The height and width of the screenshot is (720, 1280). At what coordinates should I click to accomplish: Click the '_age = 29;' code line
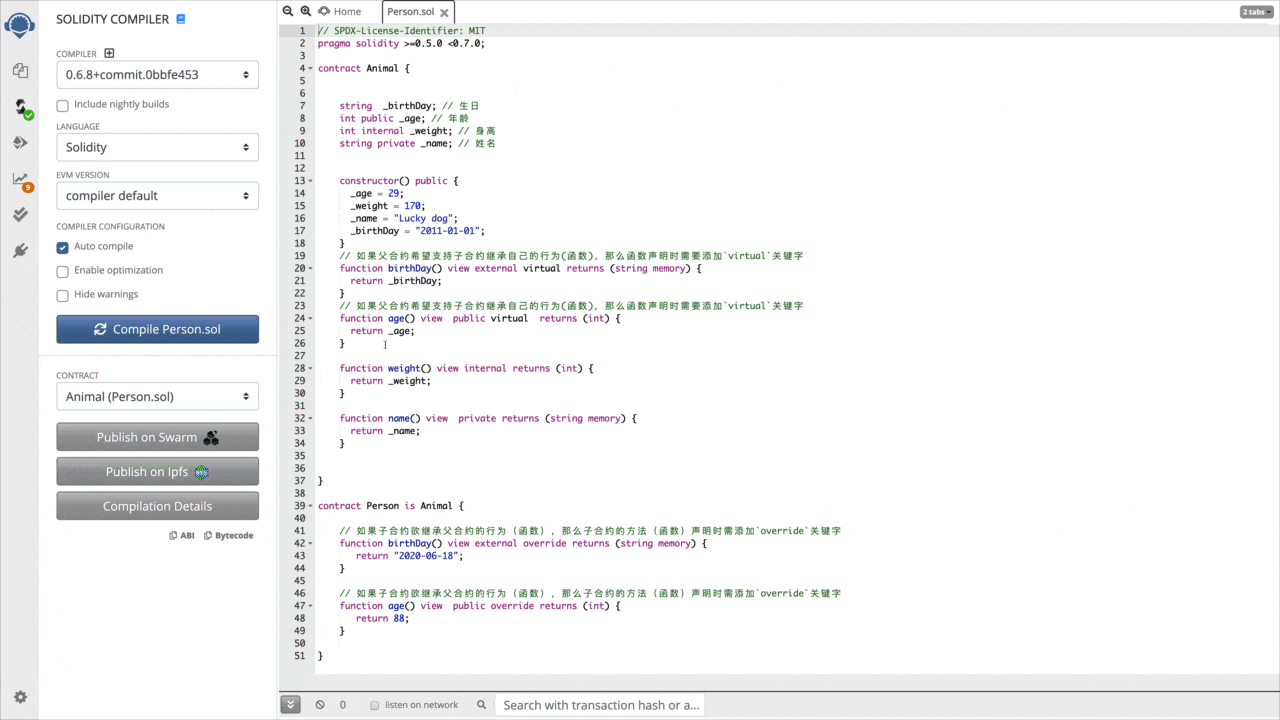coord(377,193)
